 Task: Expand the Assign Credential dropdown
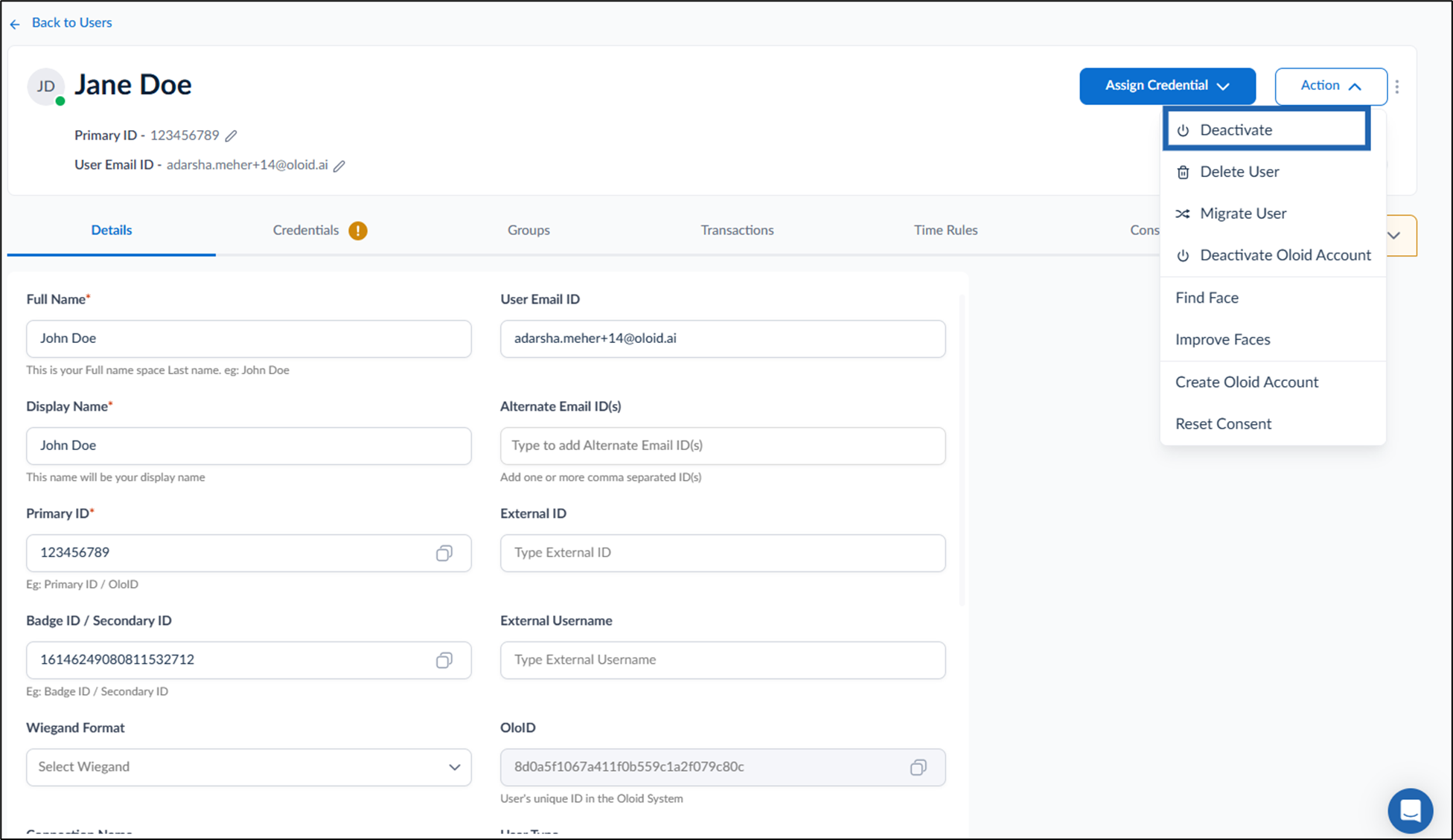pyautogui.click(x=1167, y=86)
